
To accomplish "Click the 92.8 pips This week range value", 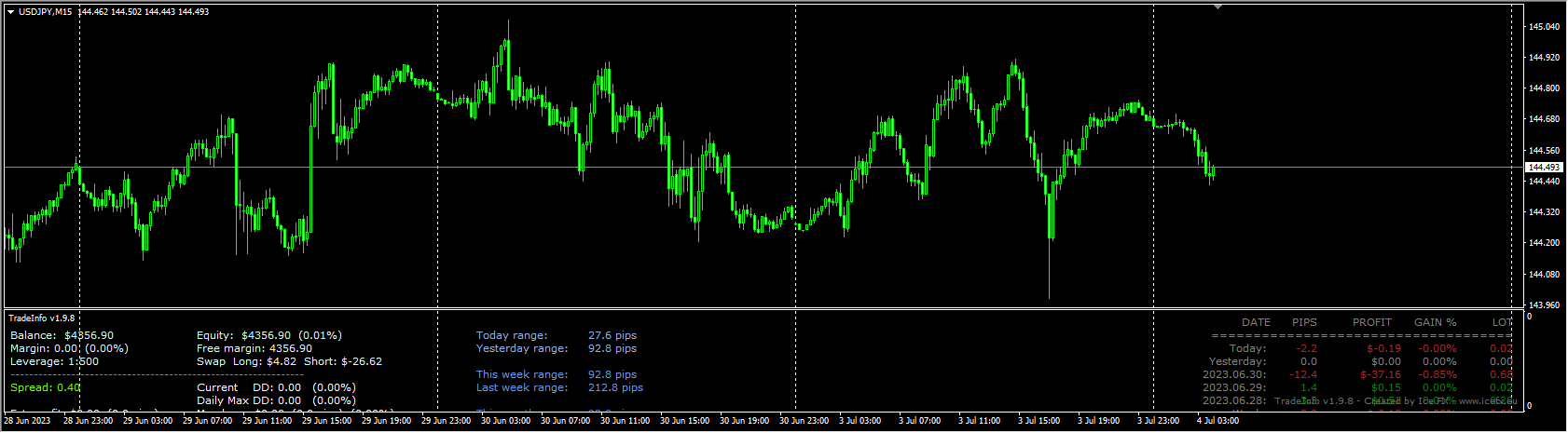I will (x=612, y=374).
